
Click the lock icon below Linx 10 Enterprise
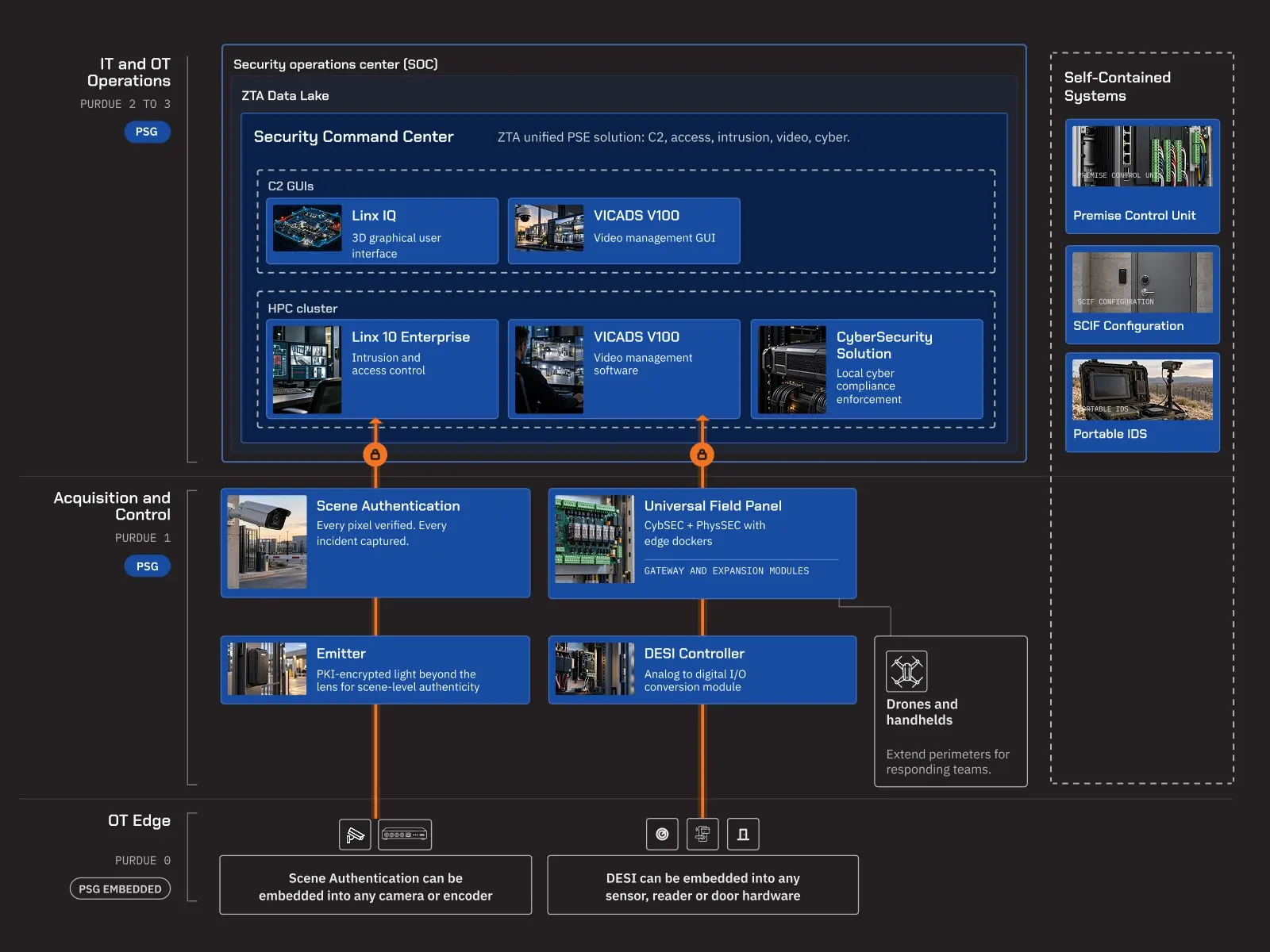tap(375, 455)
